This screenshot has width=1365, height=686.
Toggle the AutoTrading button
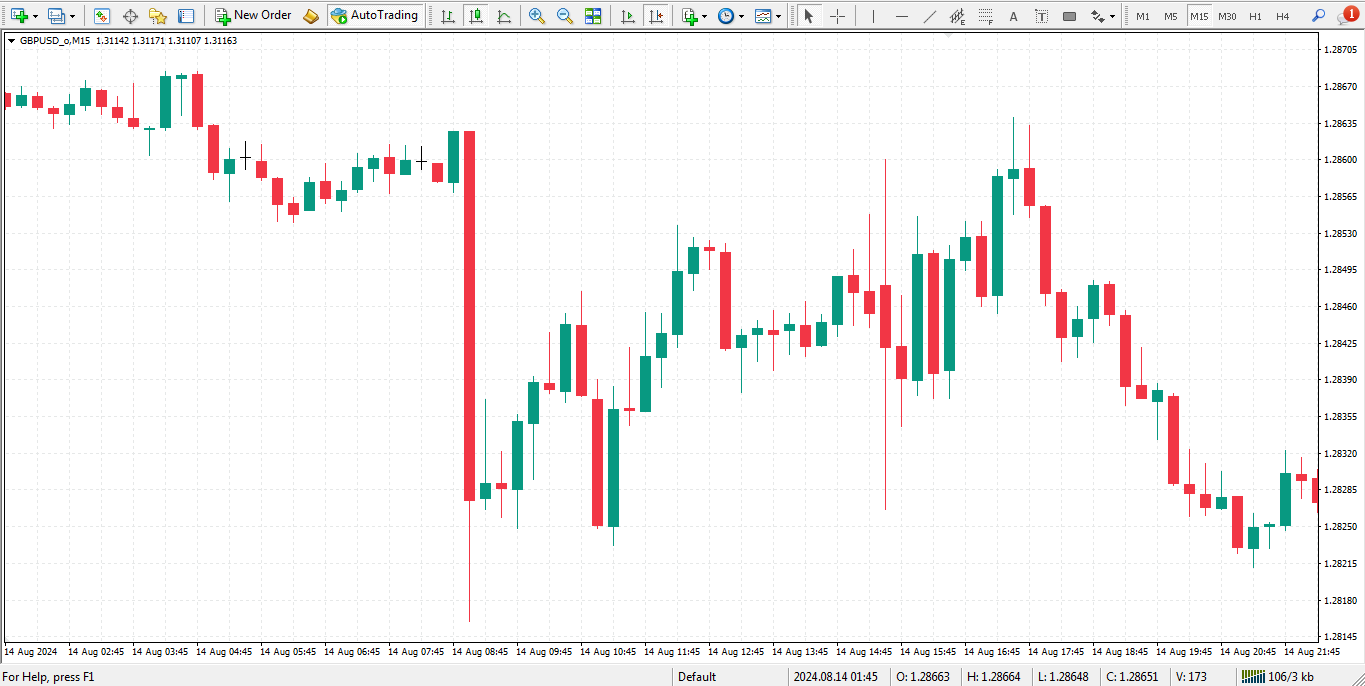coord(374,16)
